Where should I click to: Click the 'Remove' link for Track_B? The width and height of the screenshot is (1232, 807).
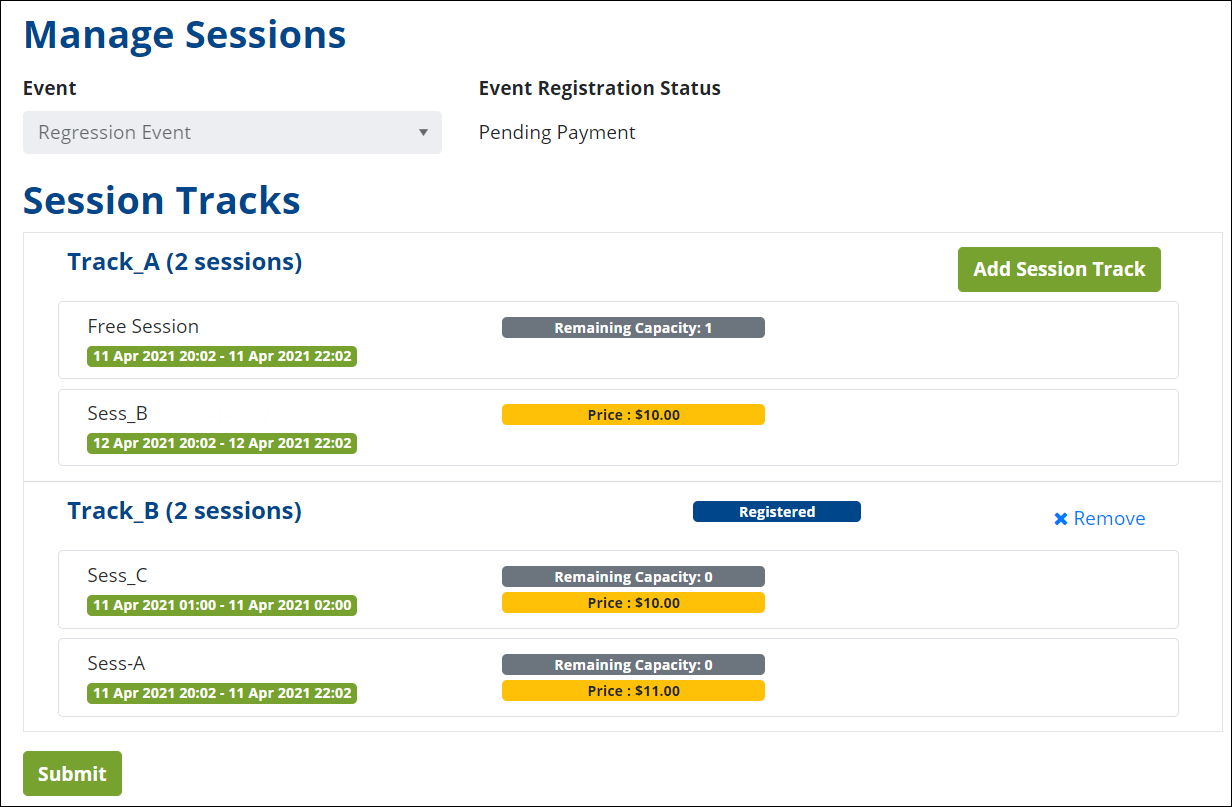pyautogui.click(x=1108, y=518)
